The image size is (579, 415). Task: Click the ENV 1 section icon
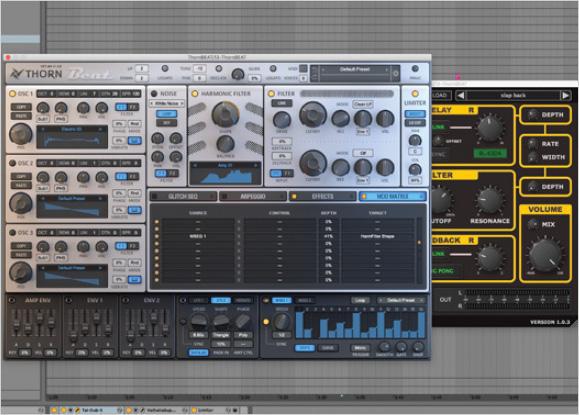coord(69,300)
